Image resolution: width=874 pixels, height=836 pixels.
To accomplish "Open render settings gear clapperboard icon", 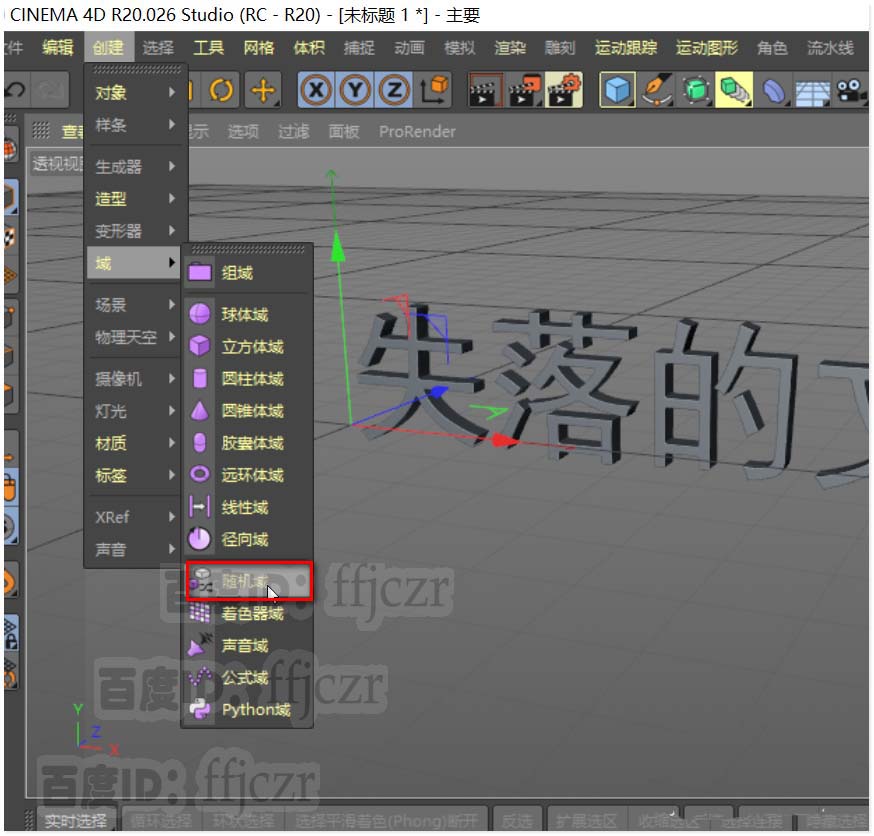I will tap(564, 91).
